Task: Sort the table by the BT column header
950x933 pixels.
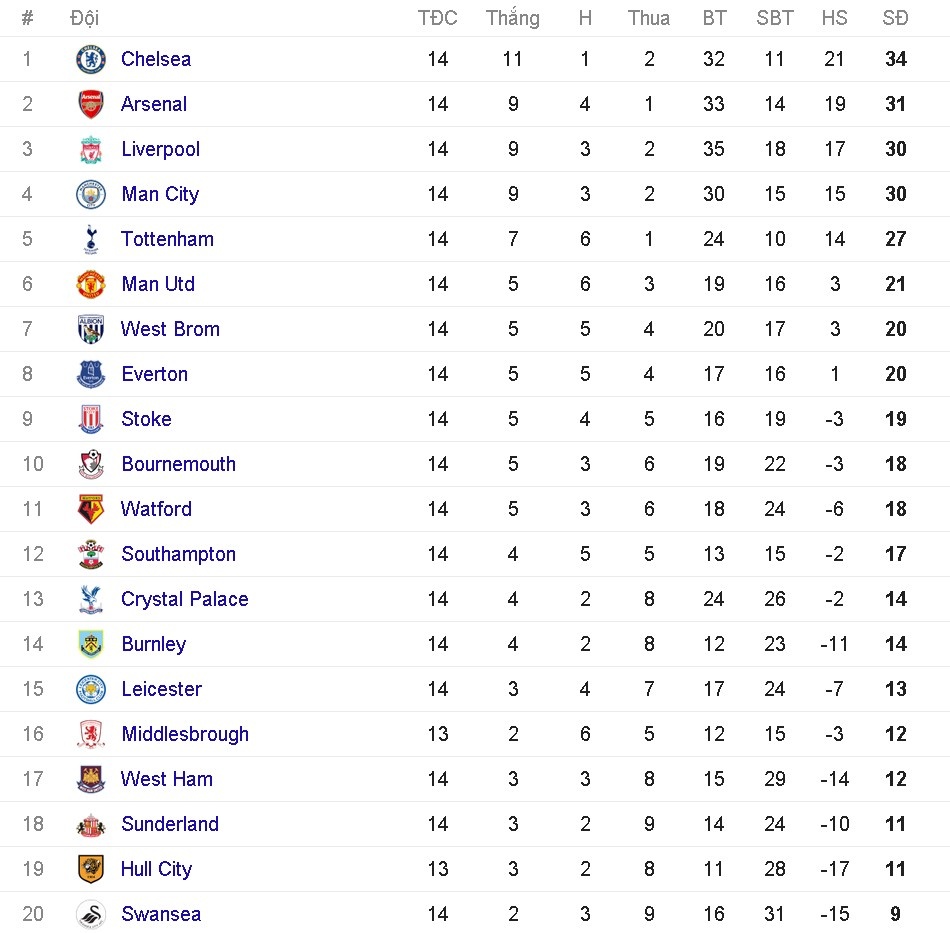Action: pos(713,17)
